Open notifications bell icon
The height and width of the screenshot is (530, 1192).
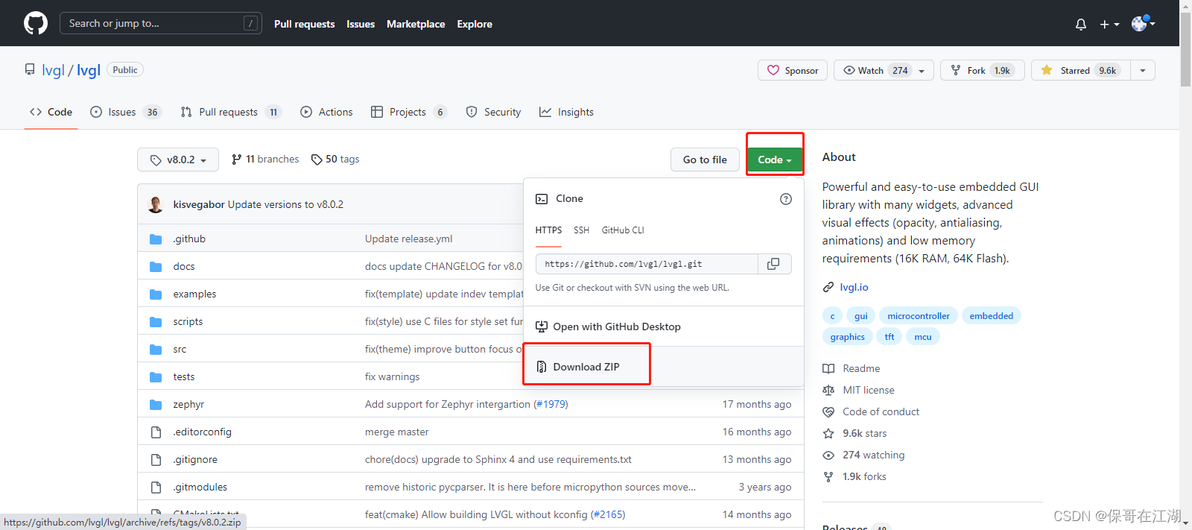pos(1080,24)
